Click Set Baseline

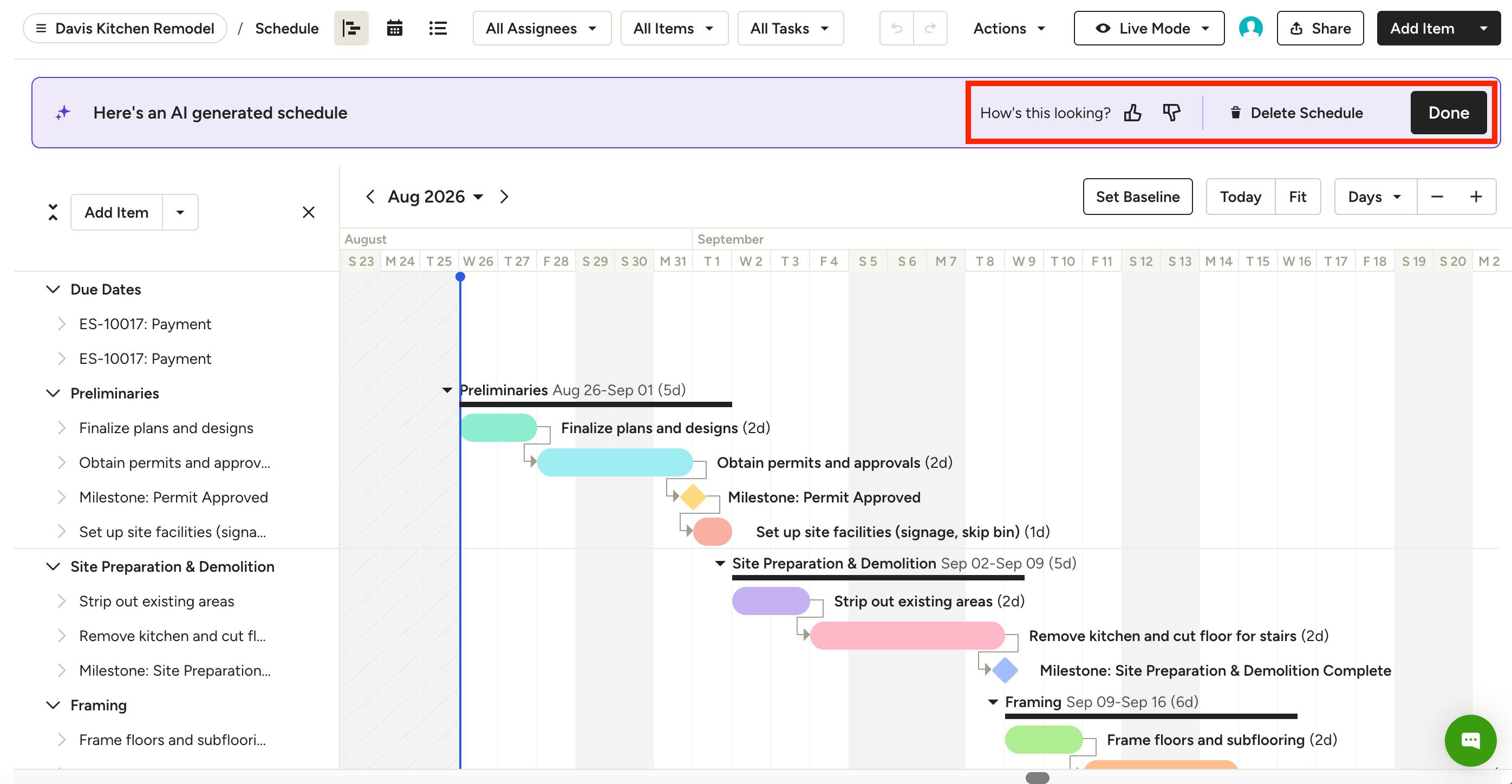(x=1138, y=197)
